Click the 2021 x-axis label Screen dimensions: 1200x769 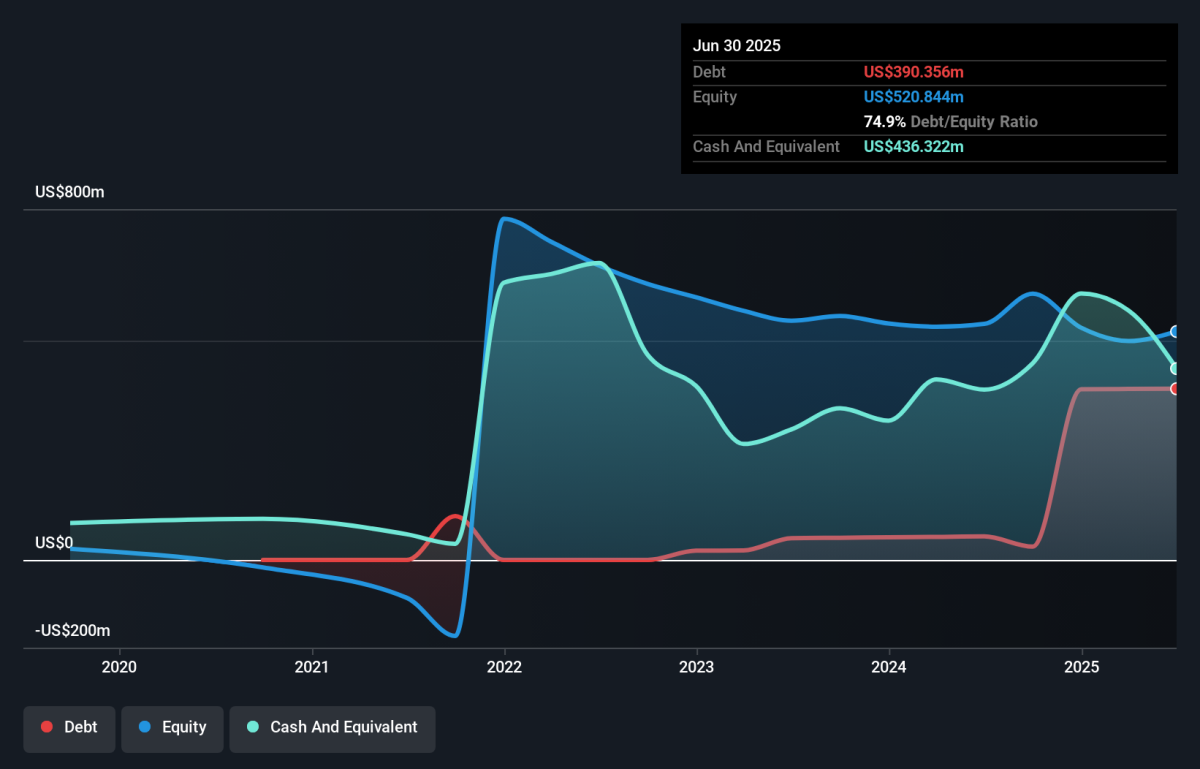click(x=312, y=666)
